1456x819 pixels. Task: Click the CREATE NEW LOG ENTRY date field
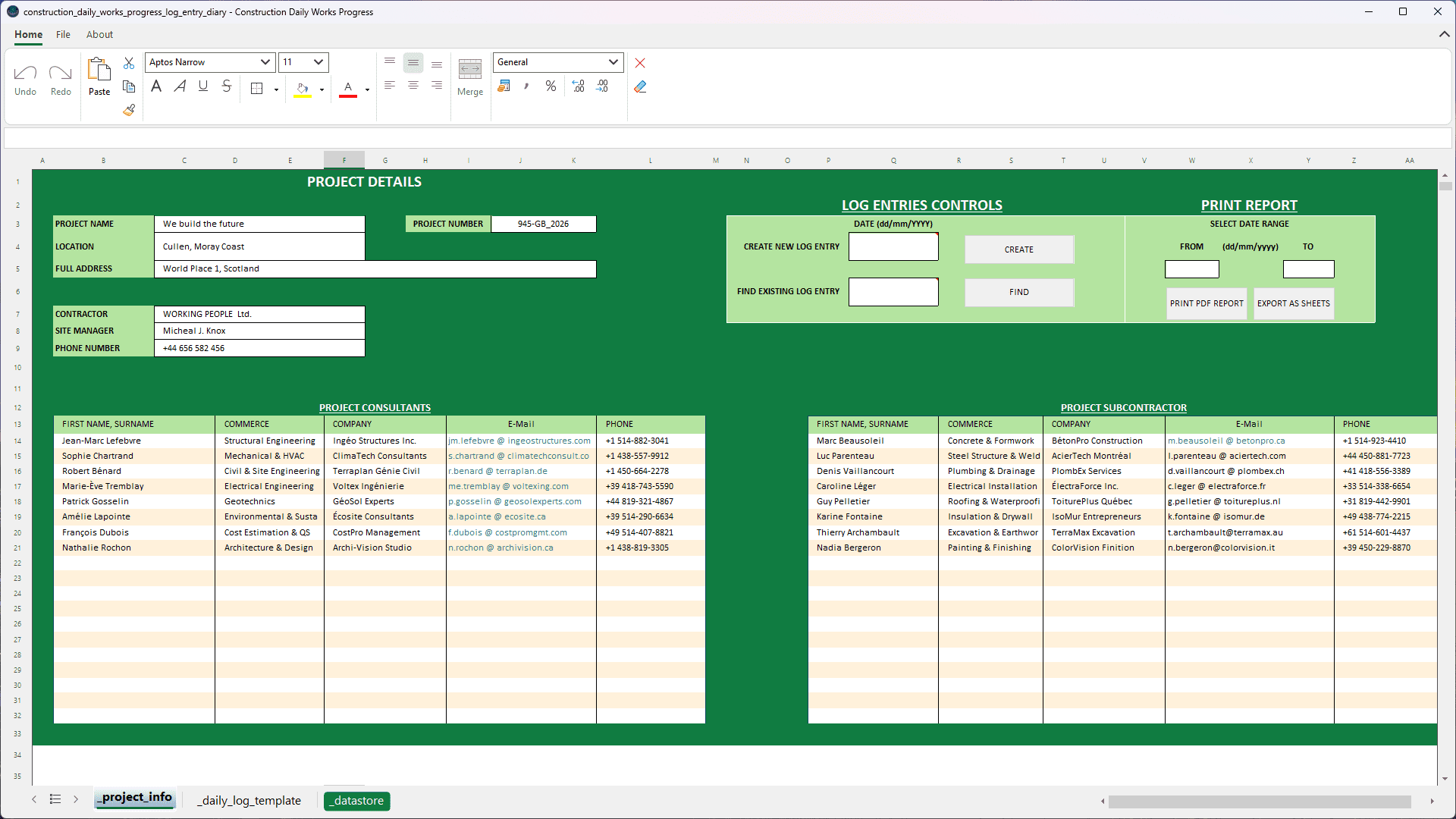[893, 246]
